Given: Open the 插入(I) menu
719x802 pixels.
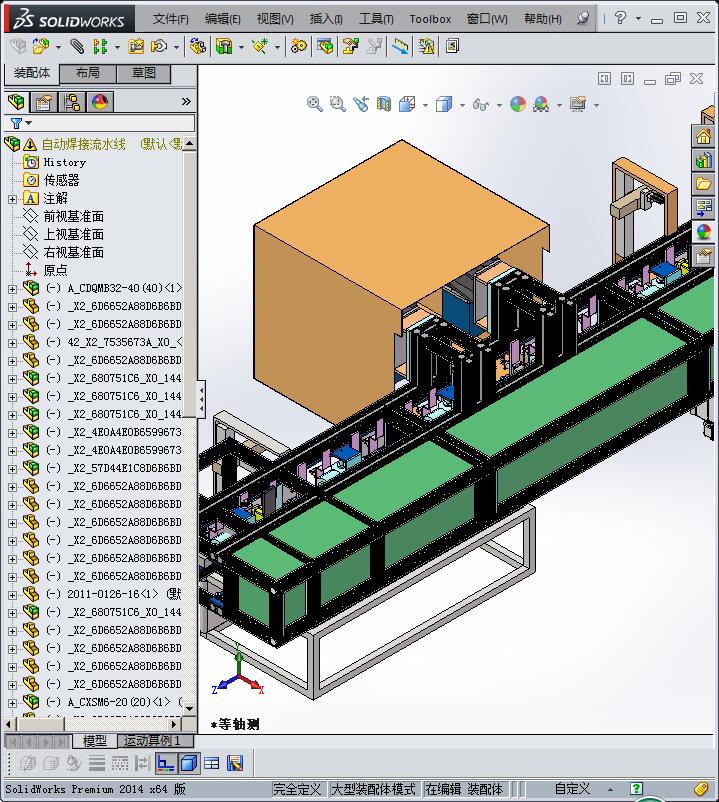Looking at the screenshot, I should [326, 19].
